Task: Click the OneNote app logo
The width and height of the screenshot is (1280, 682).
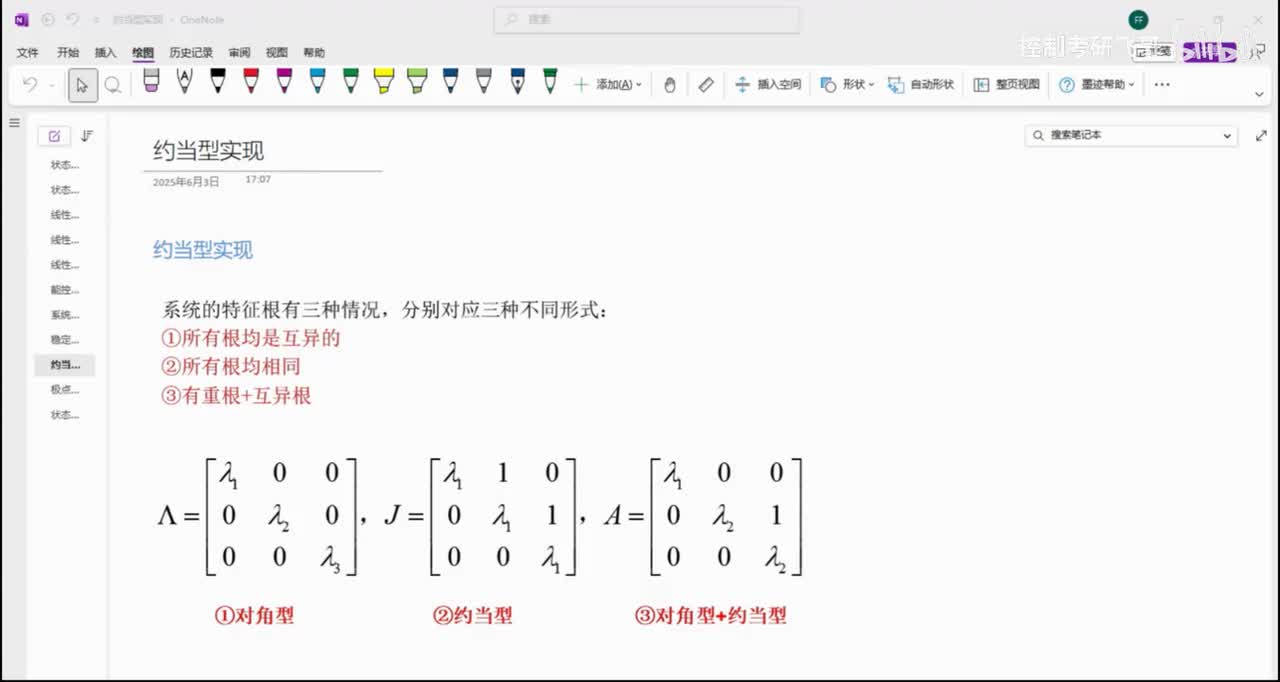Action: tap(22, 20)
